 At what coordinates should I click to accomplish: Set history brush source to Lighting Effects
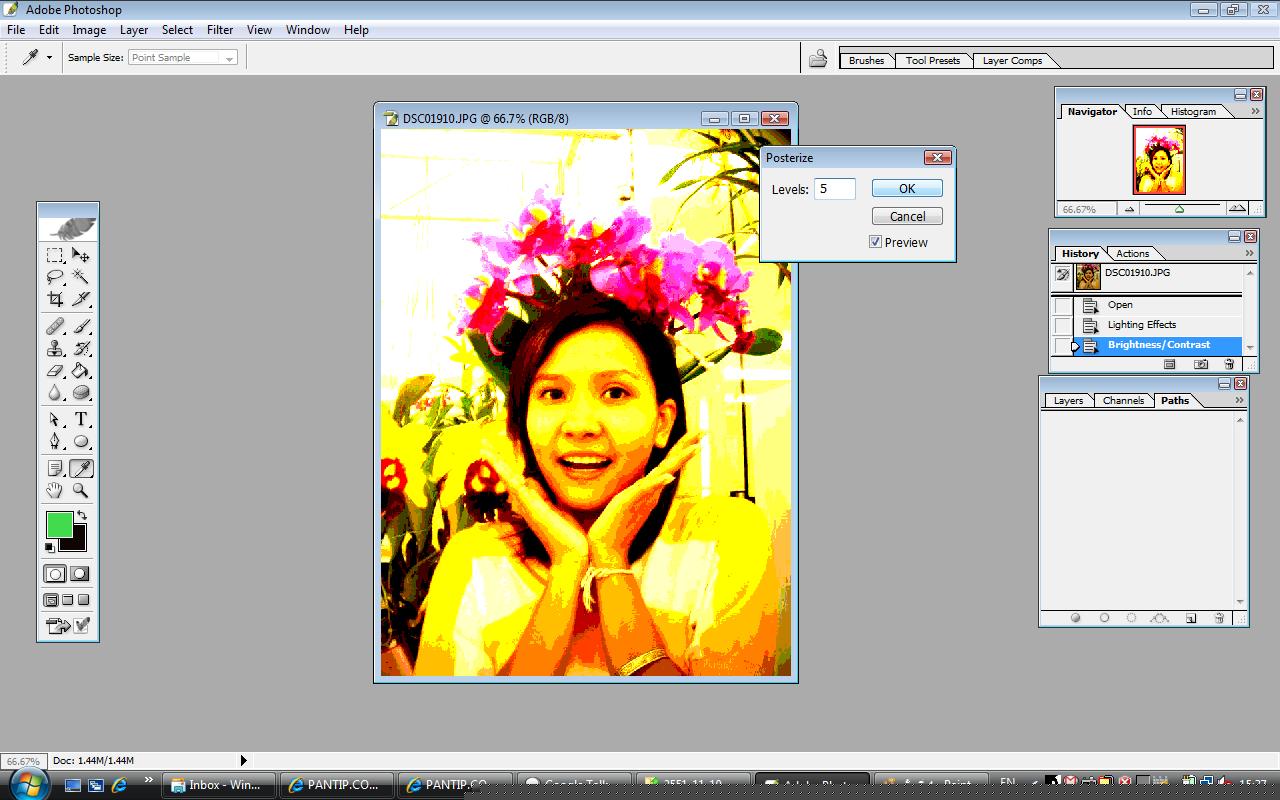(1063, 325)
